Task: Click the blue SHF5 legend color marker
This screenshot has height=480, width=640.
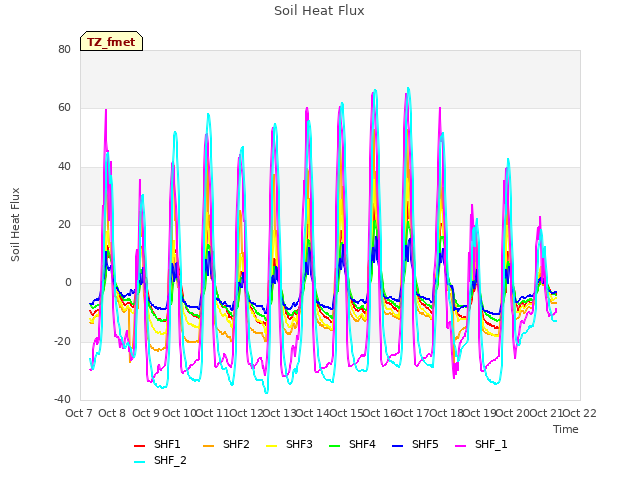Action: click(398, 446)
